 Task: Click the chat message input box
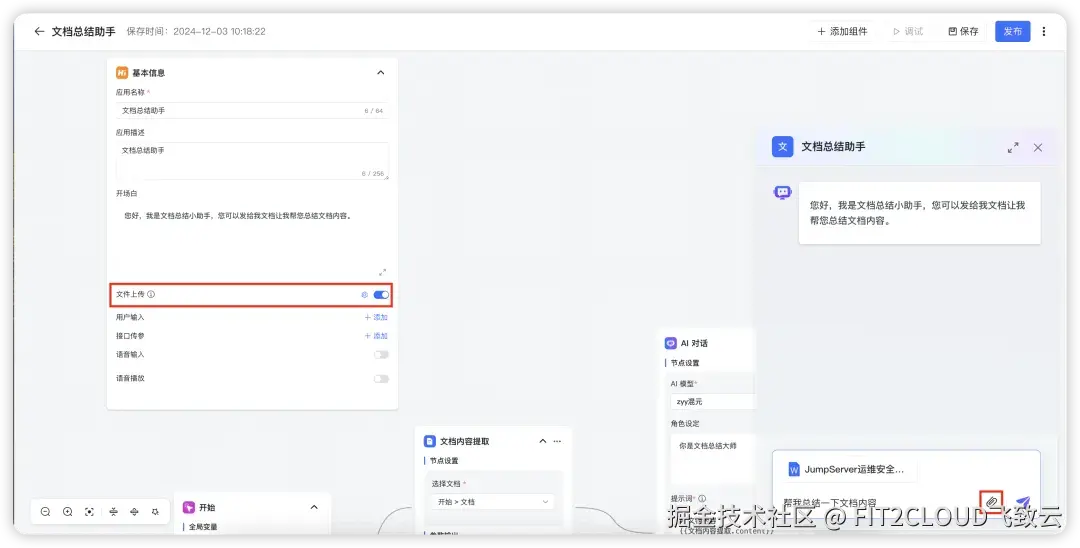pyautogui.click(x=878, y=503)
